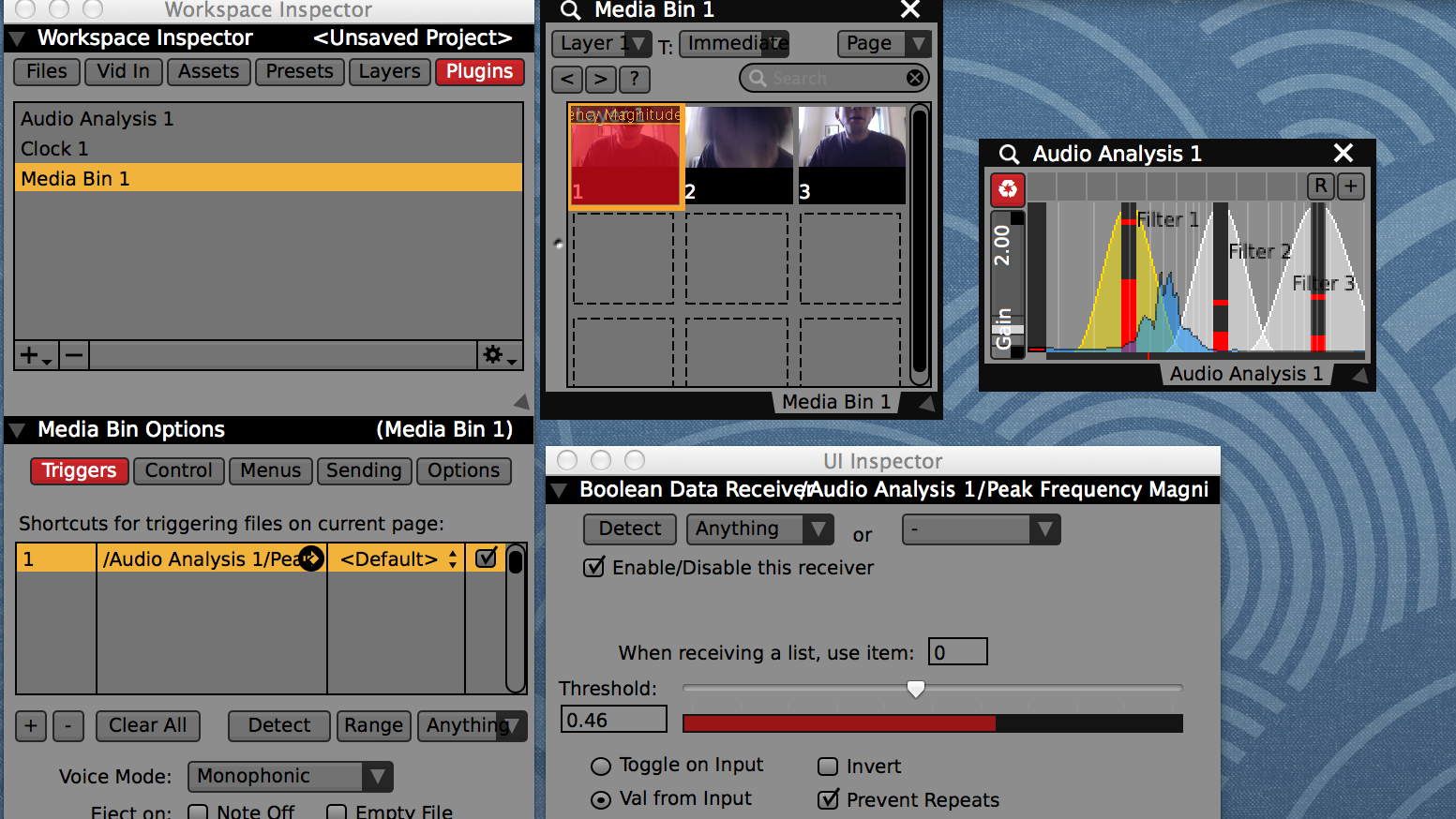Open the Anything dropdown in UI Inspector
Viewport: 1456px width, 819px height.
pos(759,529)
